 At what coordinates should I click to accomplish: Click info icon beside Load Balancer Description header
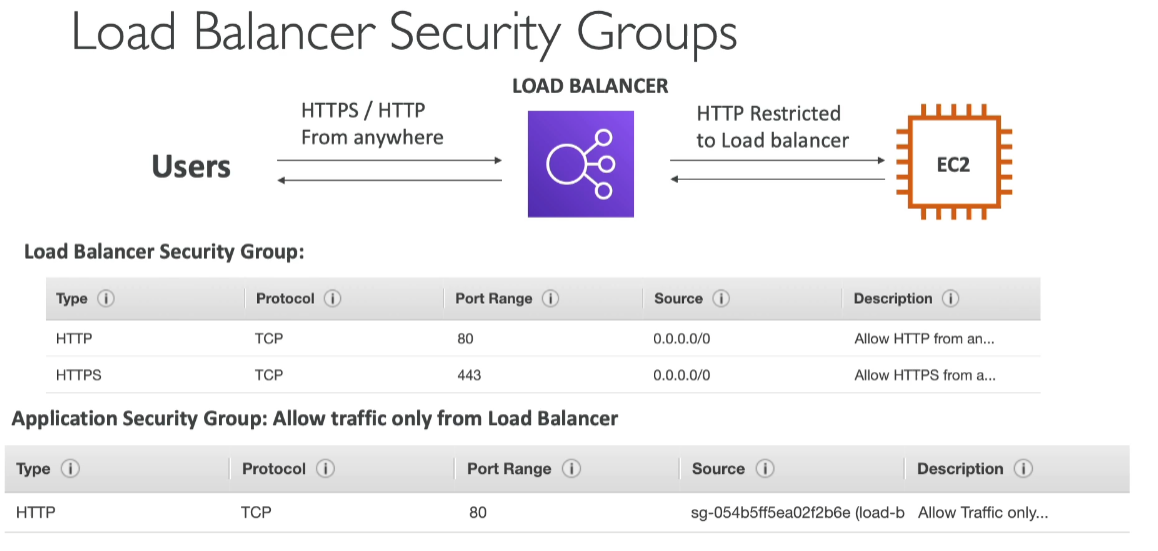[x=950, y=299]
